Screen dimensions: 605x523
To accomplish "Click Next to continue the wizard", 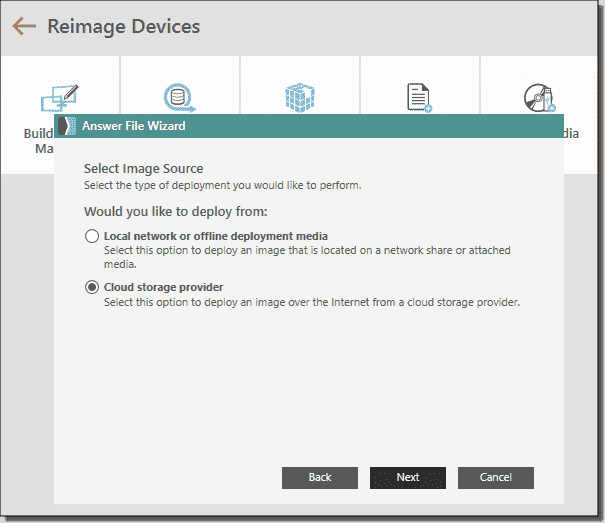I will (x=408, y=477).
